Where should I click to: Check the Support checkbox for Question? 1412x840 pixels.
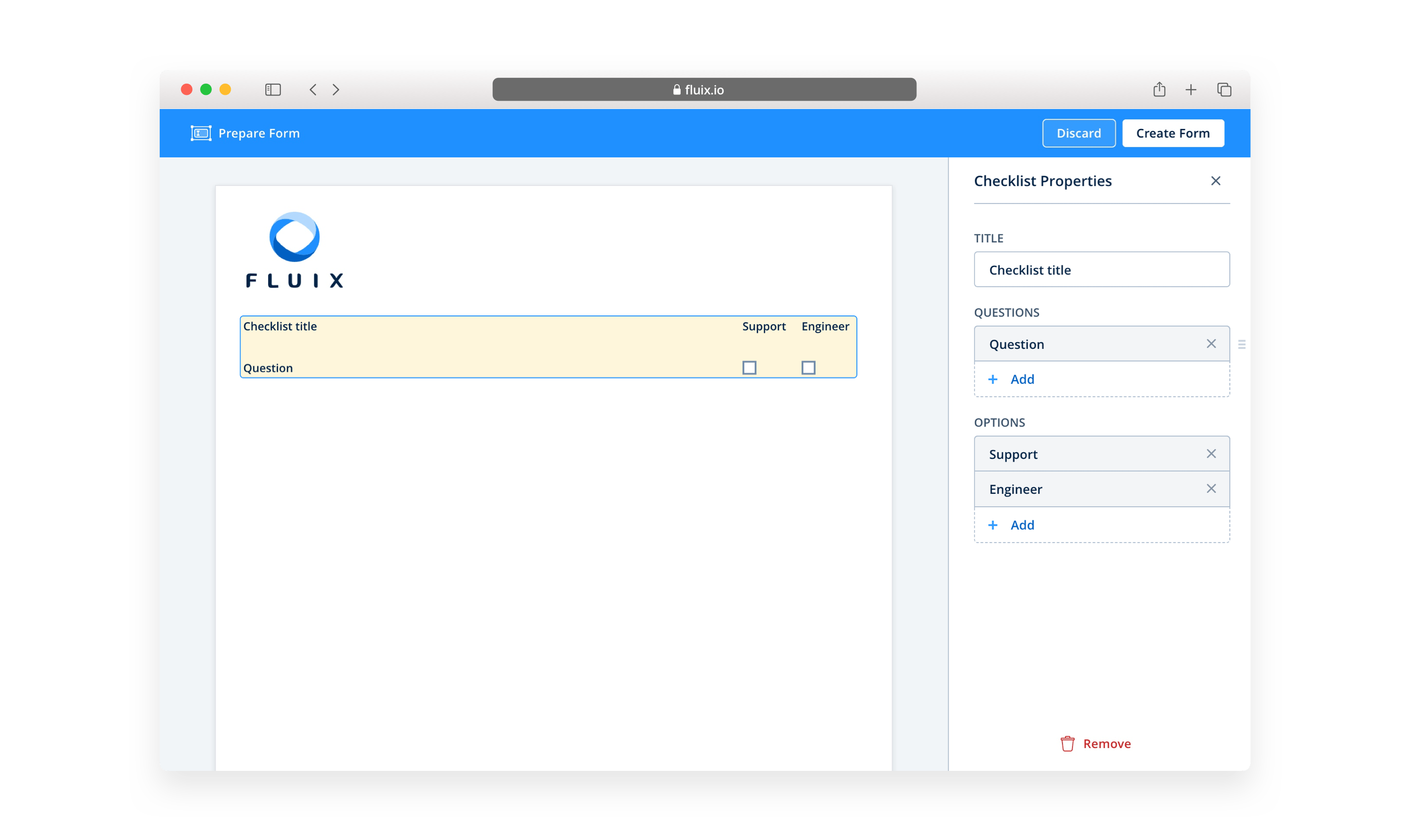click(749, 368)
